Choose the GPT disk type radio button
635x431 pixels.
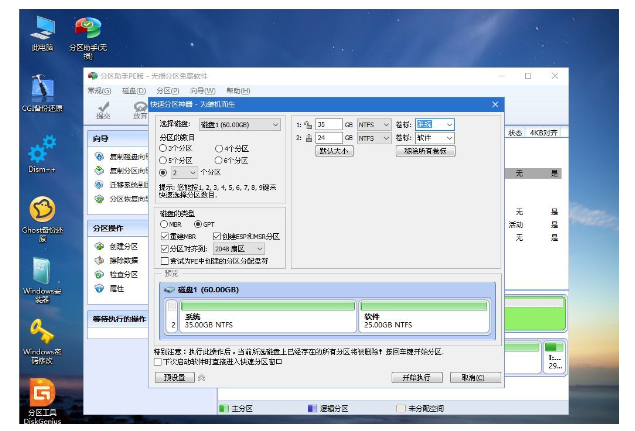(198, 224)
